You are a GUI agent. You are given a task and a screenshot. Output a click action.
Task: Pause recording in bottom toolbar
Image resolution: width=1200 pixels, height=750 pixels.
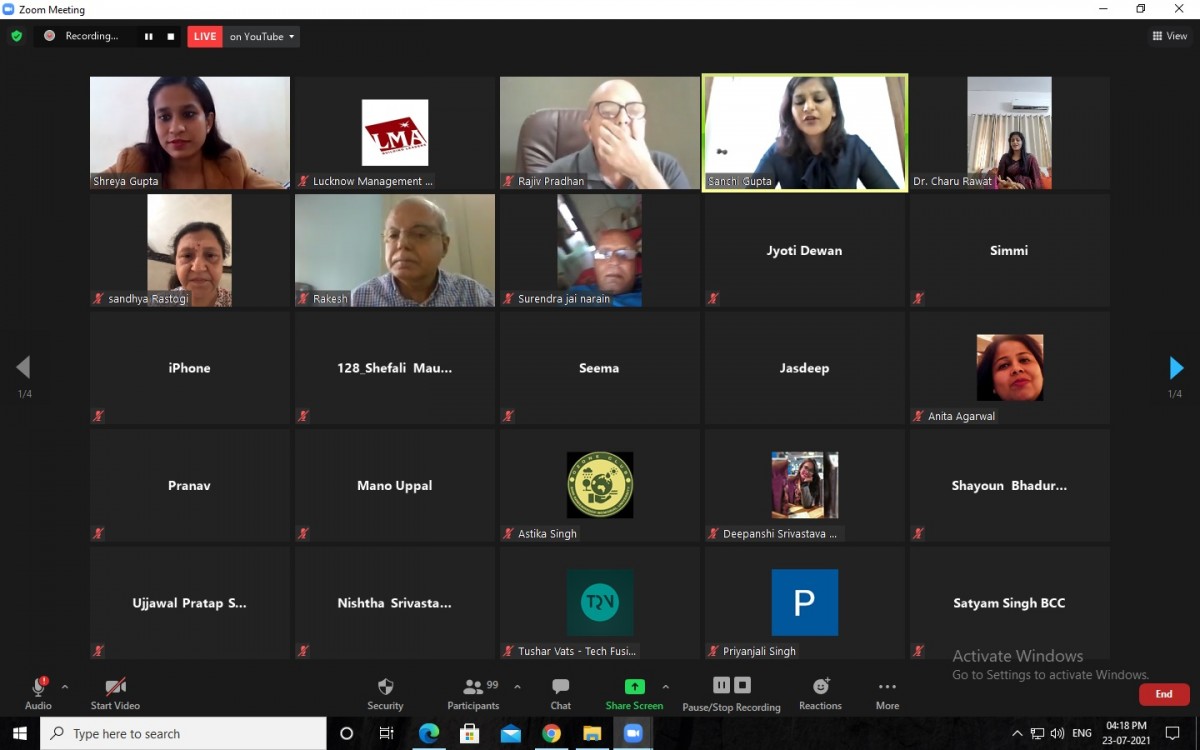tap(721, 685)
